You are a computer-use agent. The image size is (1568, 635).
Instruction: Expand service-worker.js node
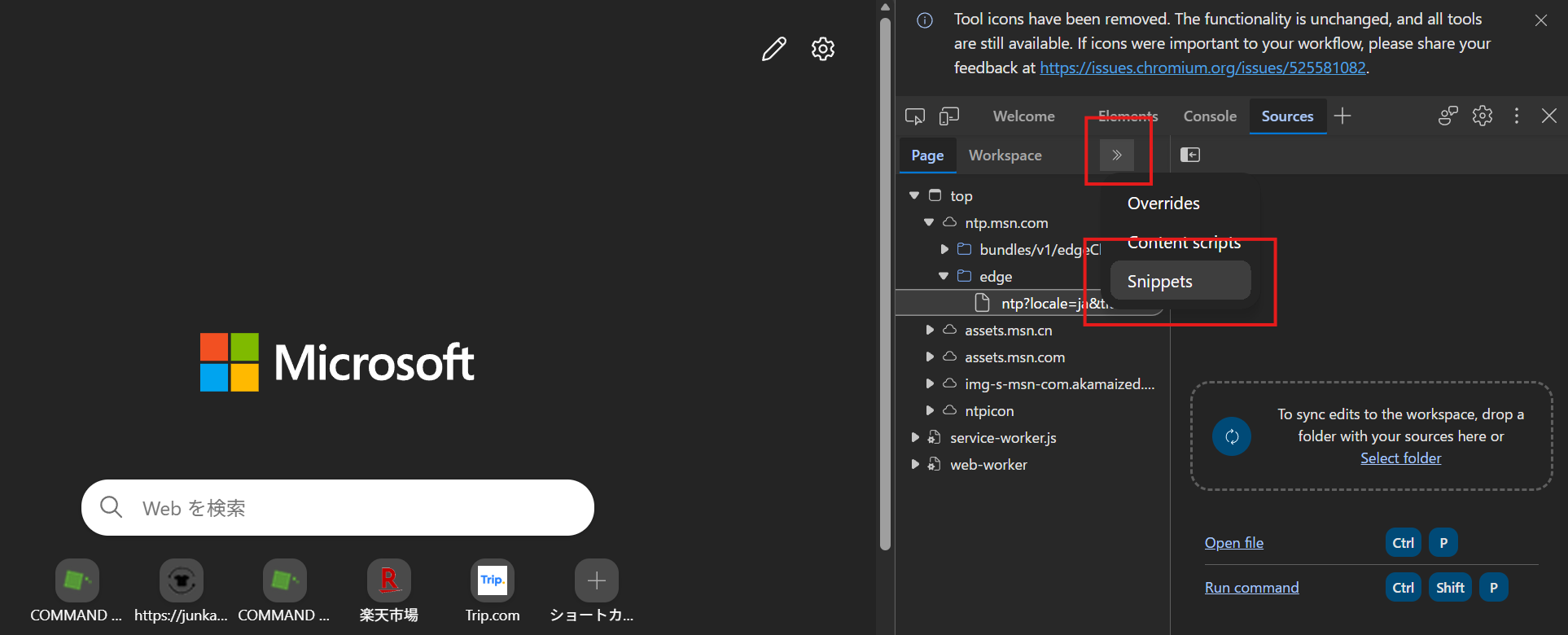[x=915, y=437]
